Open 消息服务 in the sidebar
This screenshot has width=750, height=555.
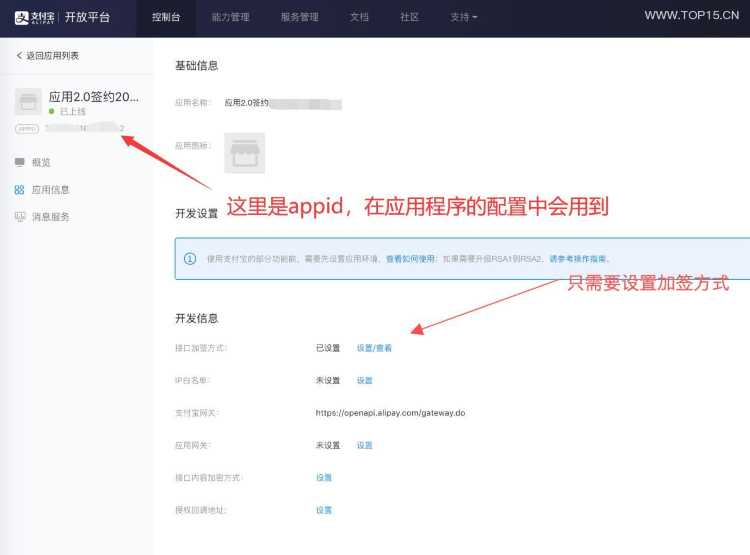[x=51, y=217]
